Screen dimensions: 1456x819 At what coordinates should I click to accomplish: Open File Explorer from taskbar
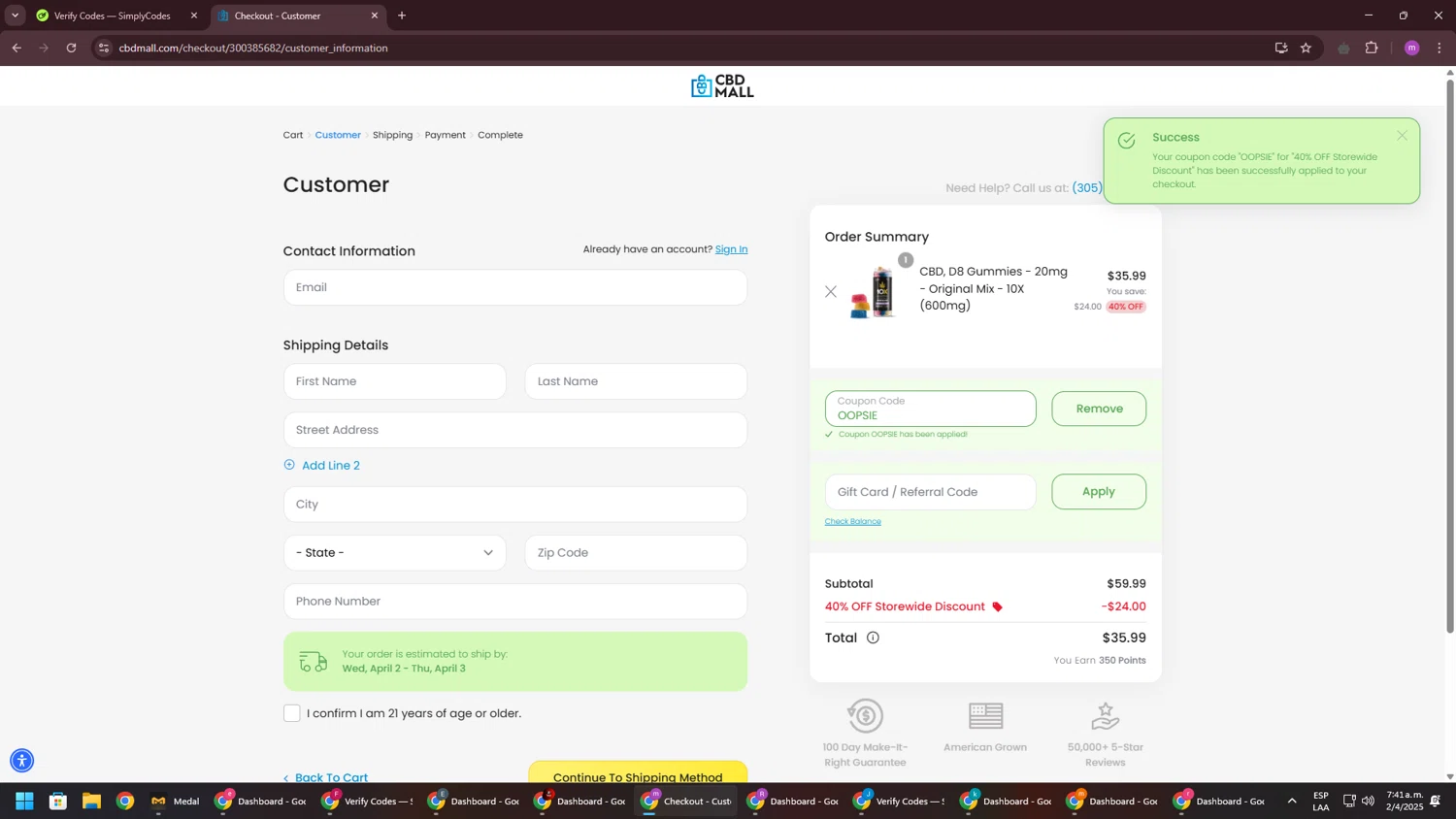pos(91,802)
